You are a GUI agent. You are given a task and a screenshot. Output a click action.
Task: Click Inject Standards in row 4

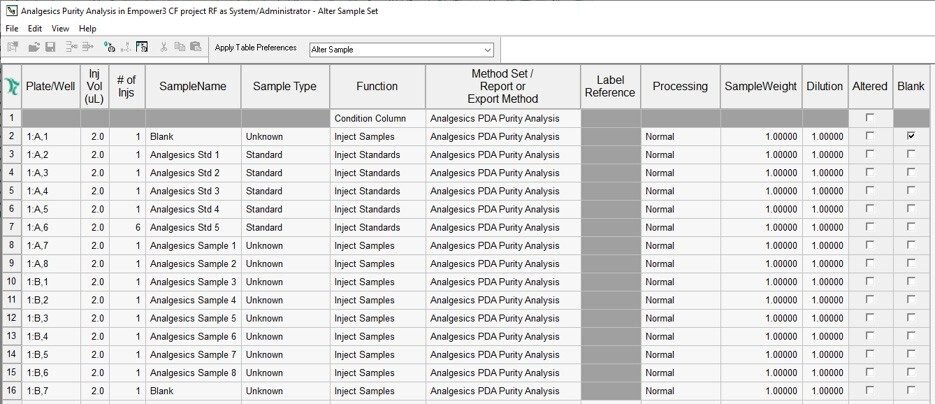coord(377,172)
